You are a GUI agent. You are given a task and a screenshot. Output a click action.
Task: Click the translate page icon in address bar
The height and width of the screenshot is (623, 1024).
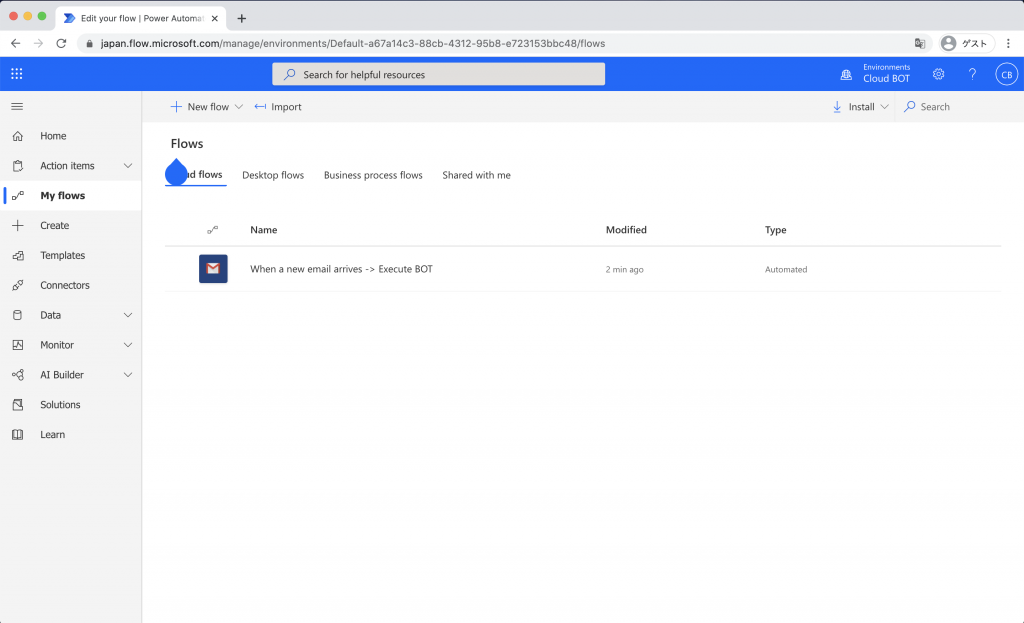(920, 43)
